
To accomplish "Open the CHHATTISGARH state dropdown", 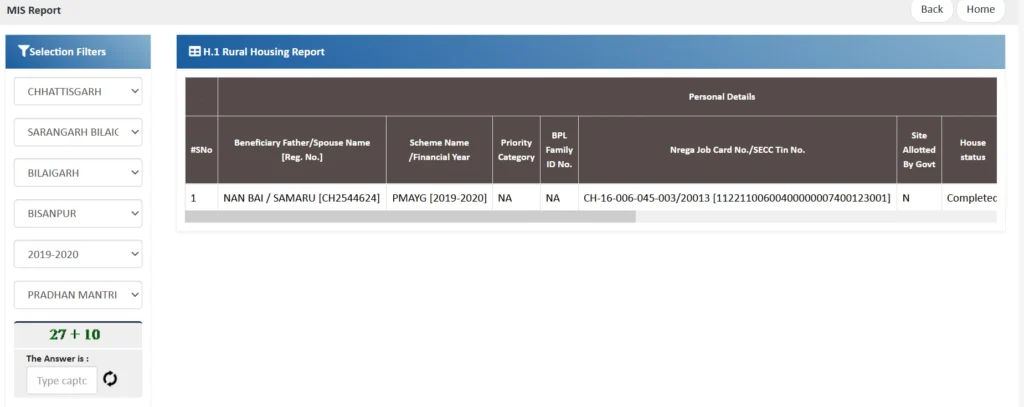I will (x=78, y=91).
